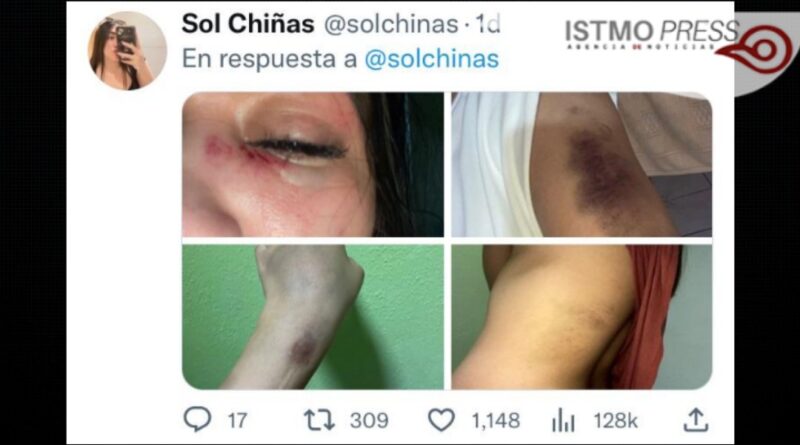Open Sol Chiñas profile avatar photo

pyautogui.click(x=127, y=51)
